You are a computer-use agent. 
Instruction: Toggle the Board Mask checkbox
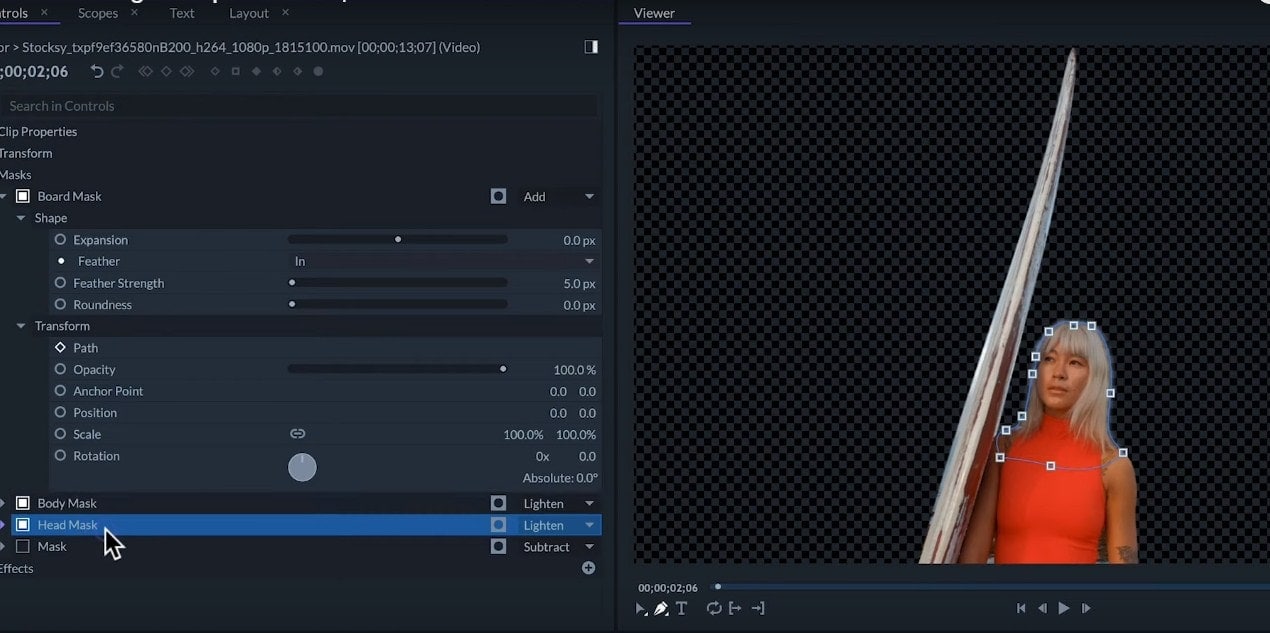(23, 196)
